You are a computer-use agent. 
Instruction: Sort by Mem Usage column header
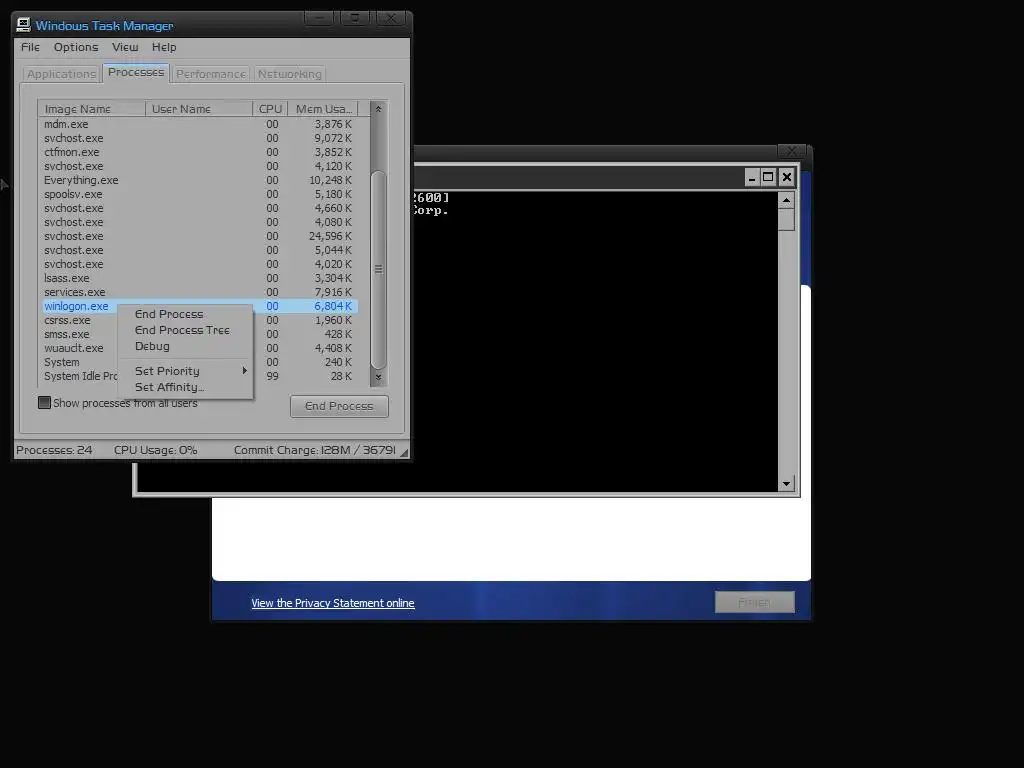coord(323,109)
